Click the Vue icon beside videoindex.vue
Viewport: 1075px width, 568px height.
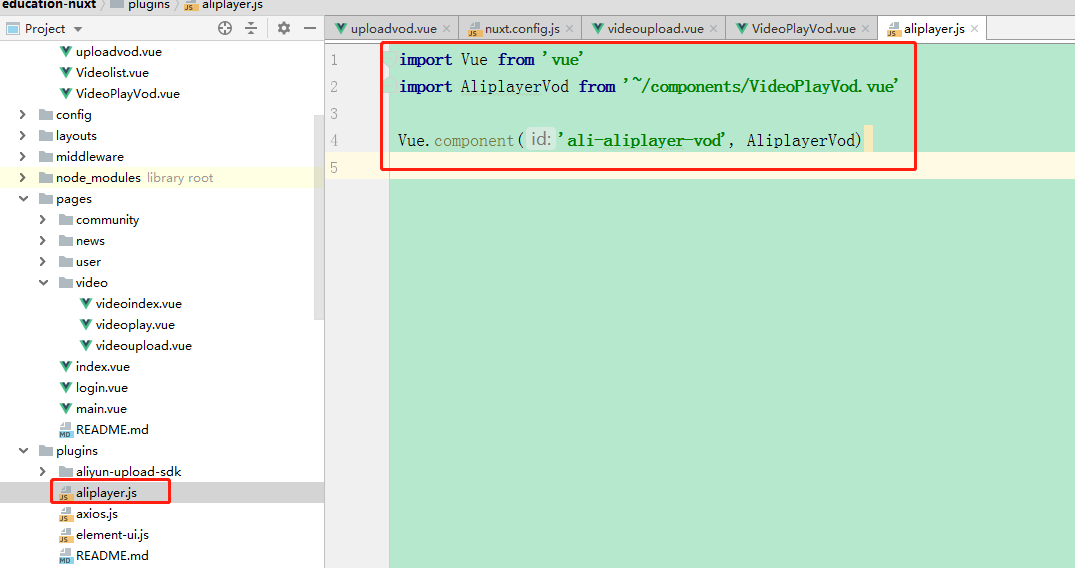click(86, 303)
